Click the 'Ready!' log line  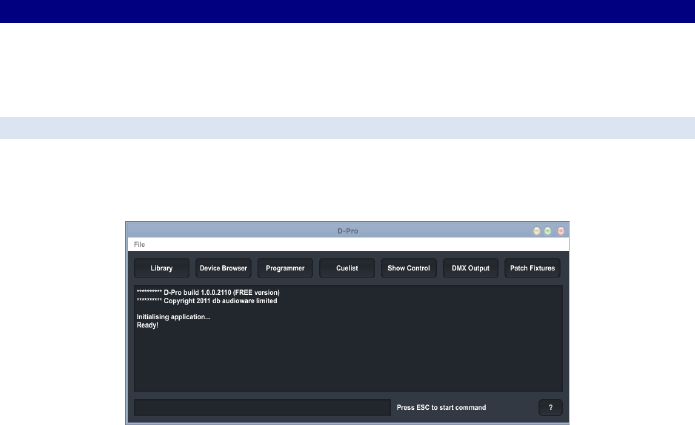pos(147,325)
